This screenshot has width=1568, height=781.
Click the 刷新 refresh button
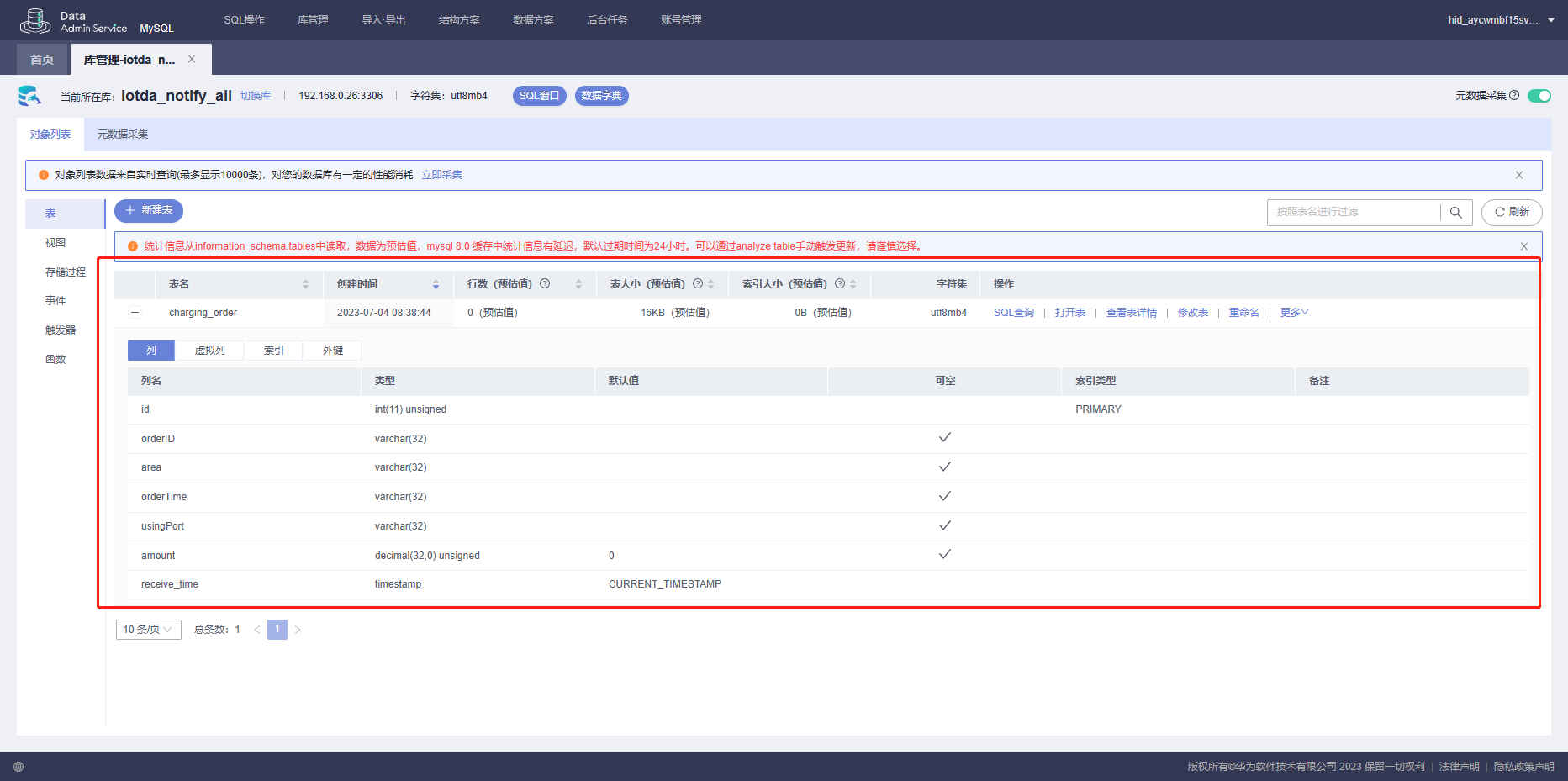click(1512, 213)
